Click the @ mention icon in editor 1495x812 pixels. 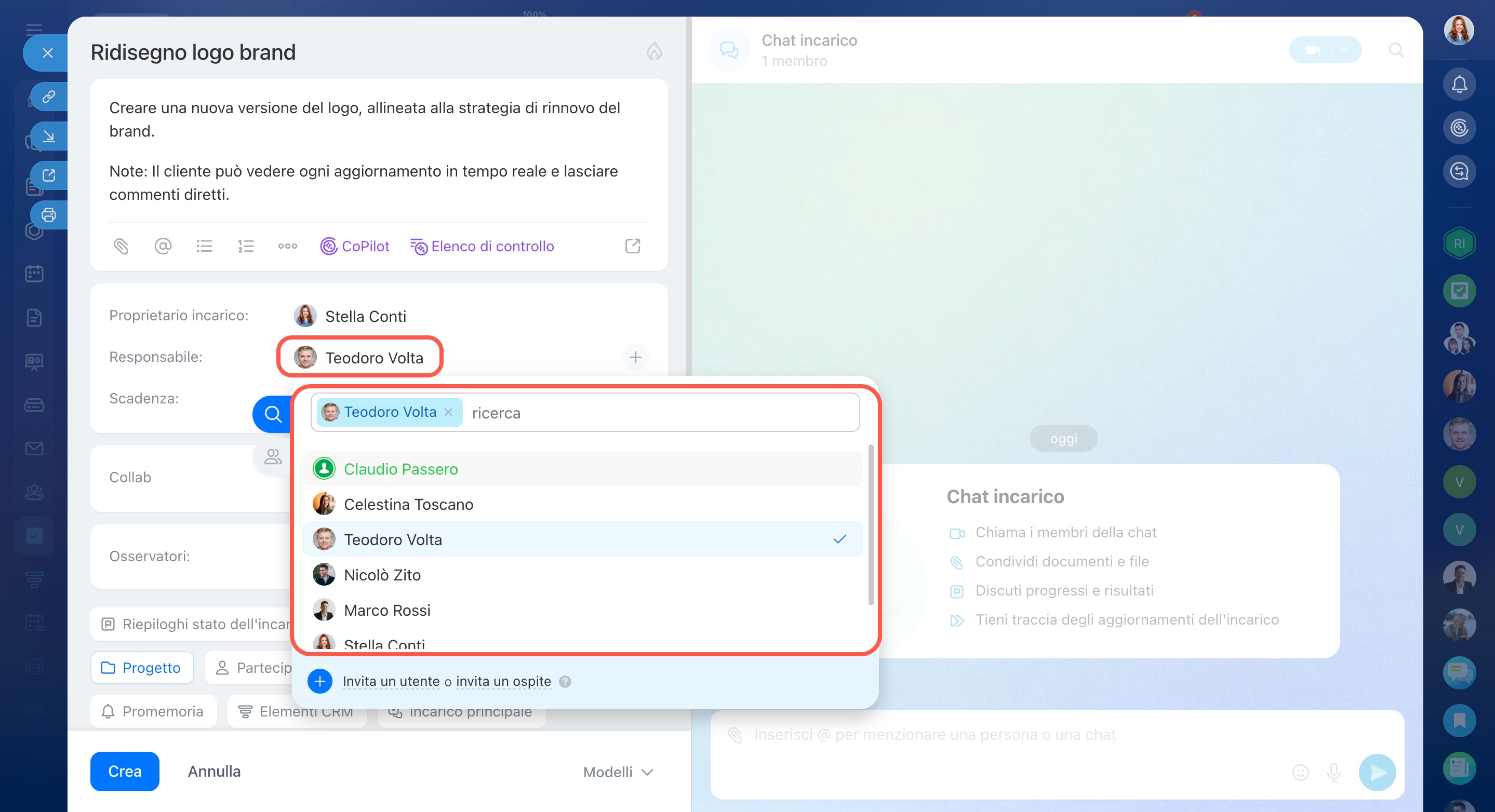point(163,247)
